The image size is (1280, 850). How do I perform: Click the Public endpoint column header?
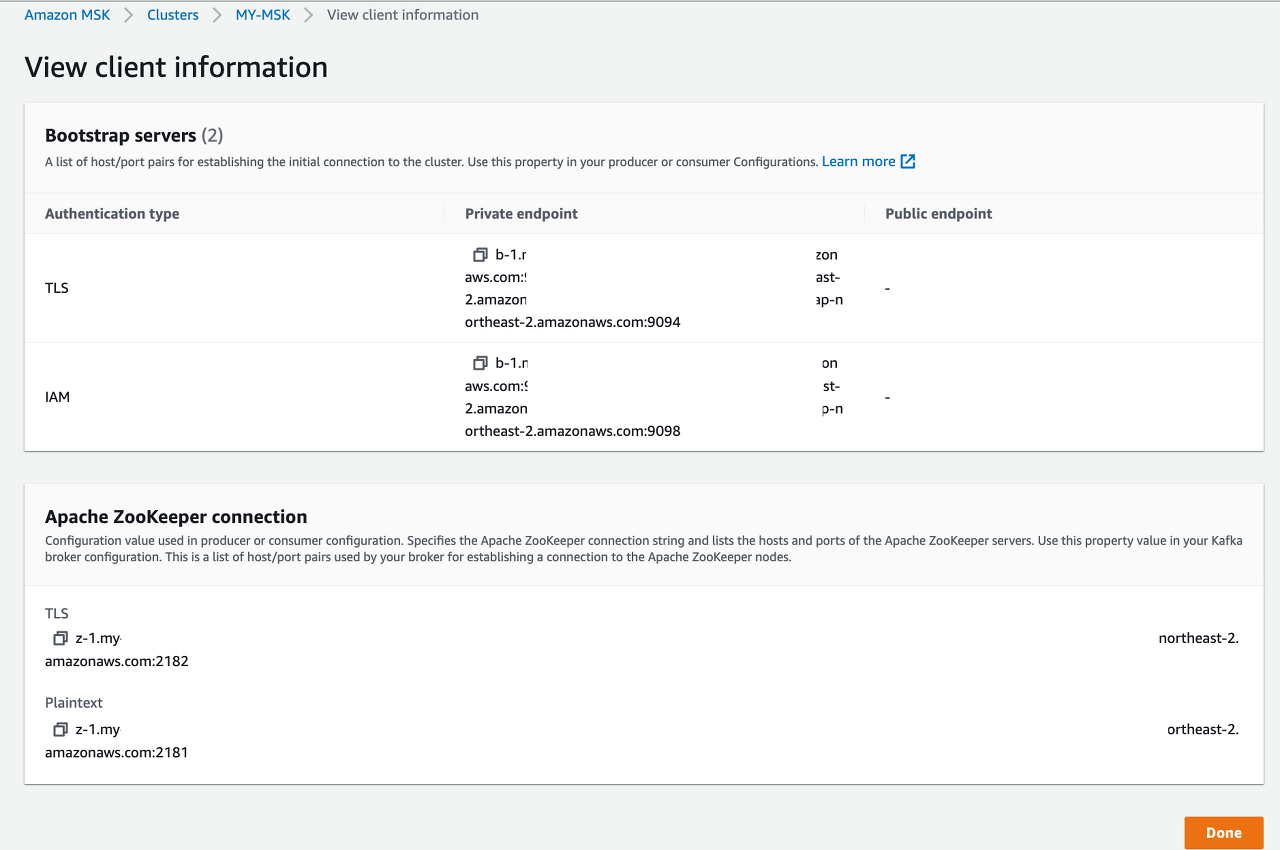click(x=939, y=213)
